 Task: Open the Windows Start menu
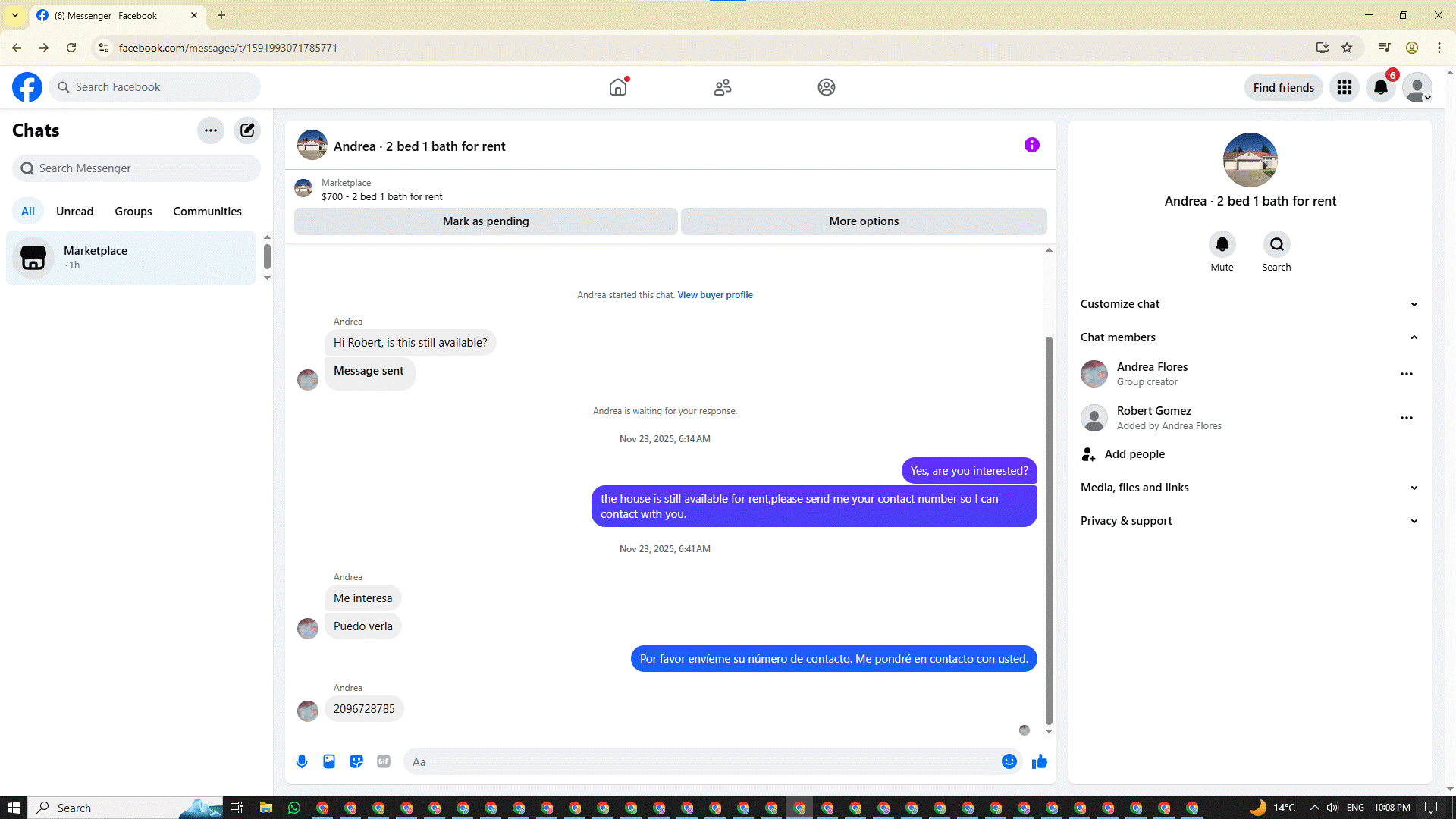pyautogui.click(x=14, y=808)
